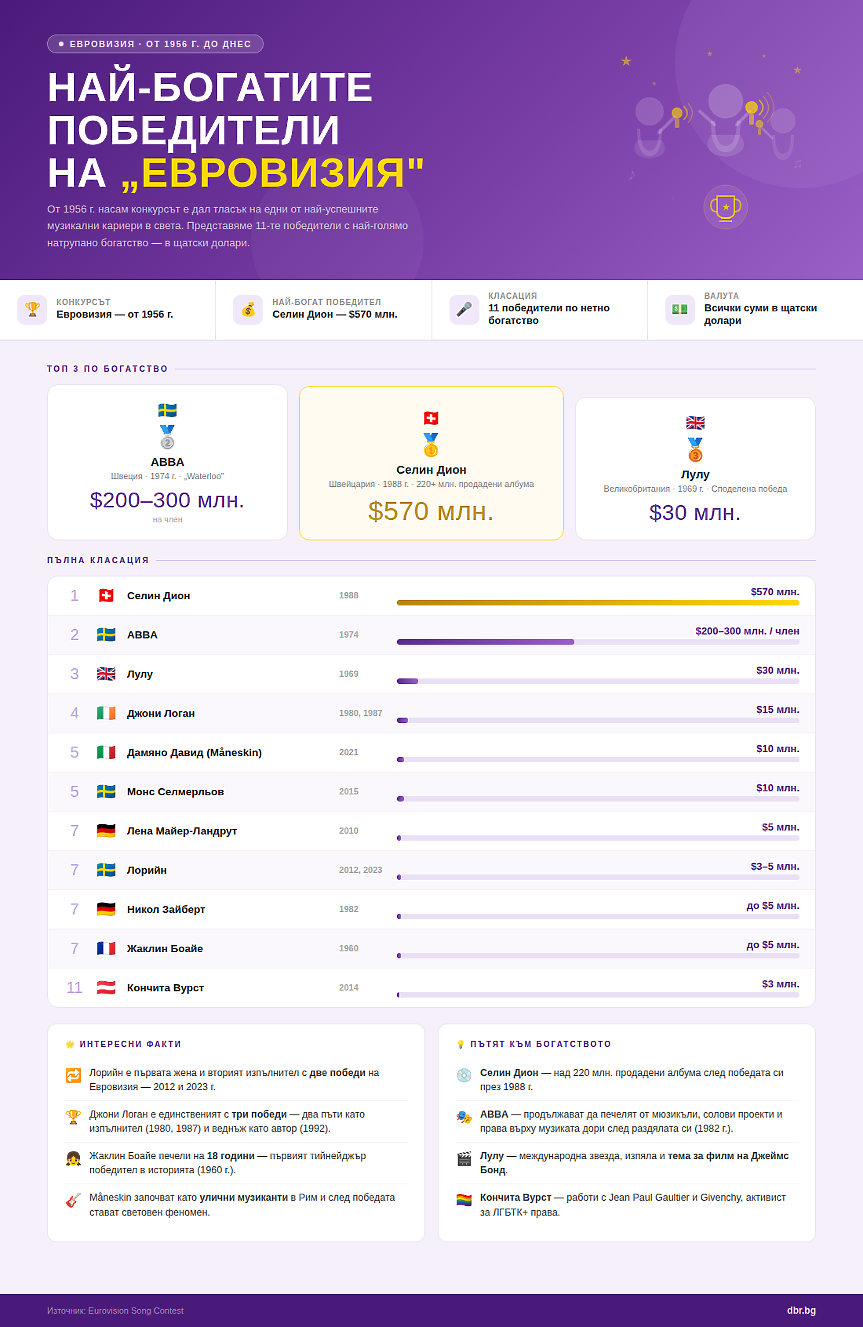Click the trophy circle emblem in the header
This screenshot has width=863, height=1327.
(725, 207)
